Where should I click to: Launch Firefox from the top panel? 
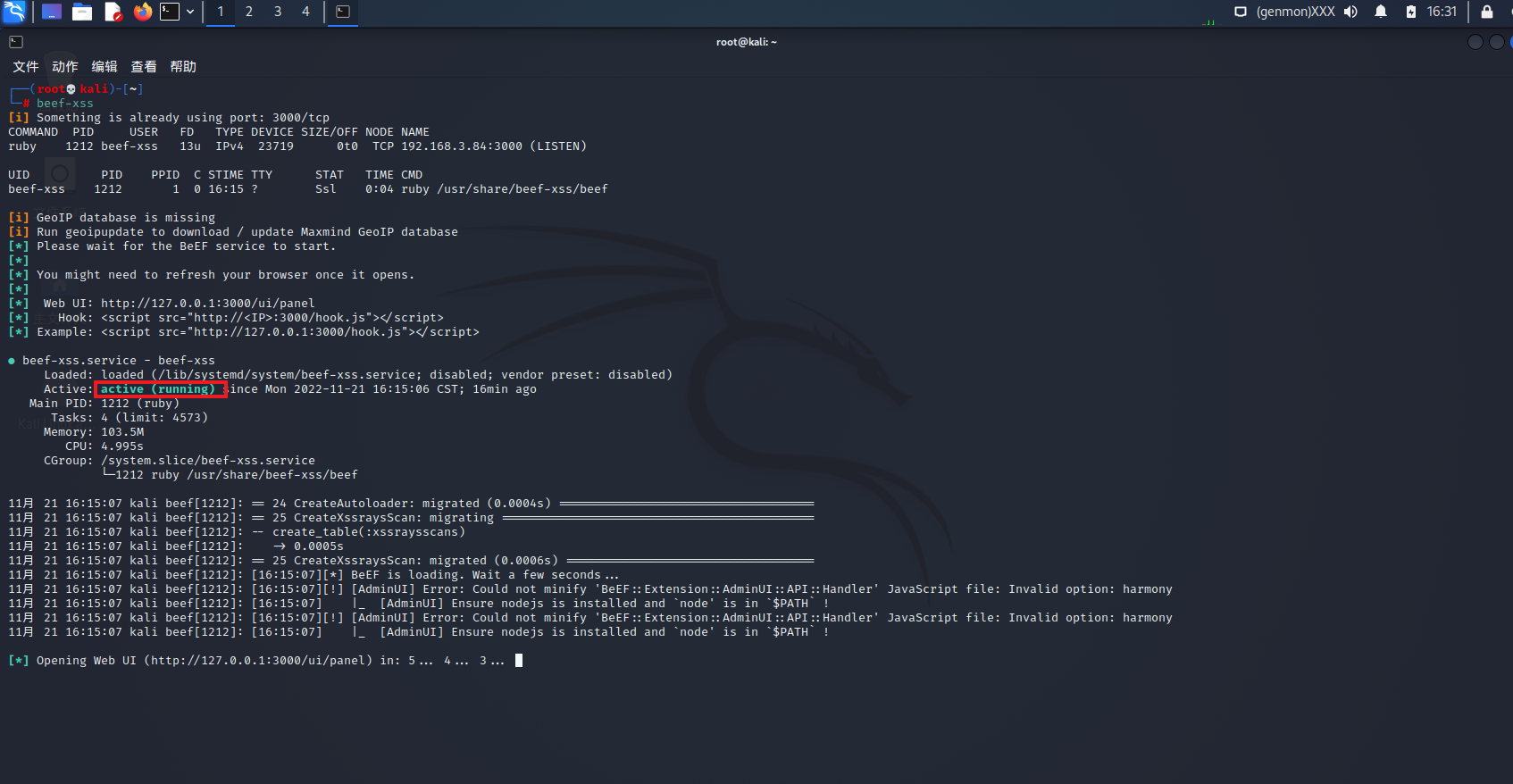coord(143,12)
